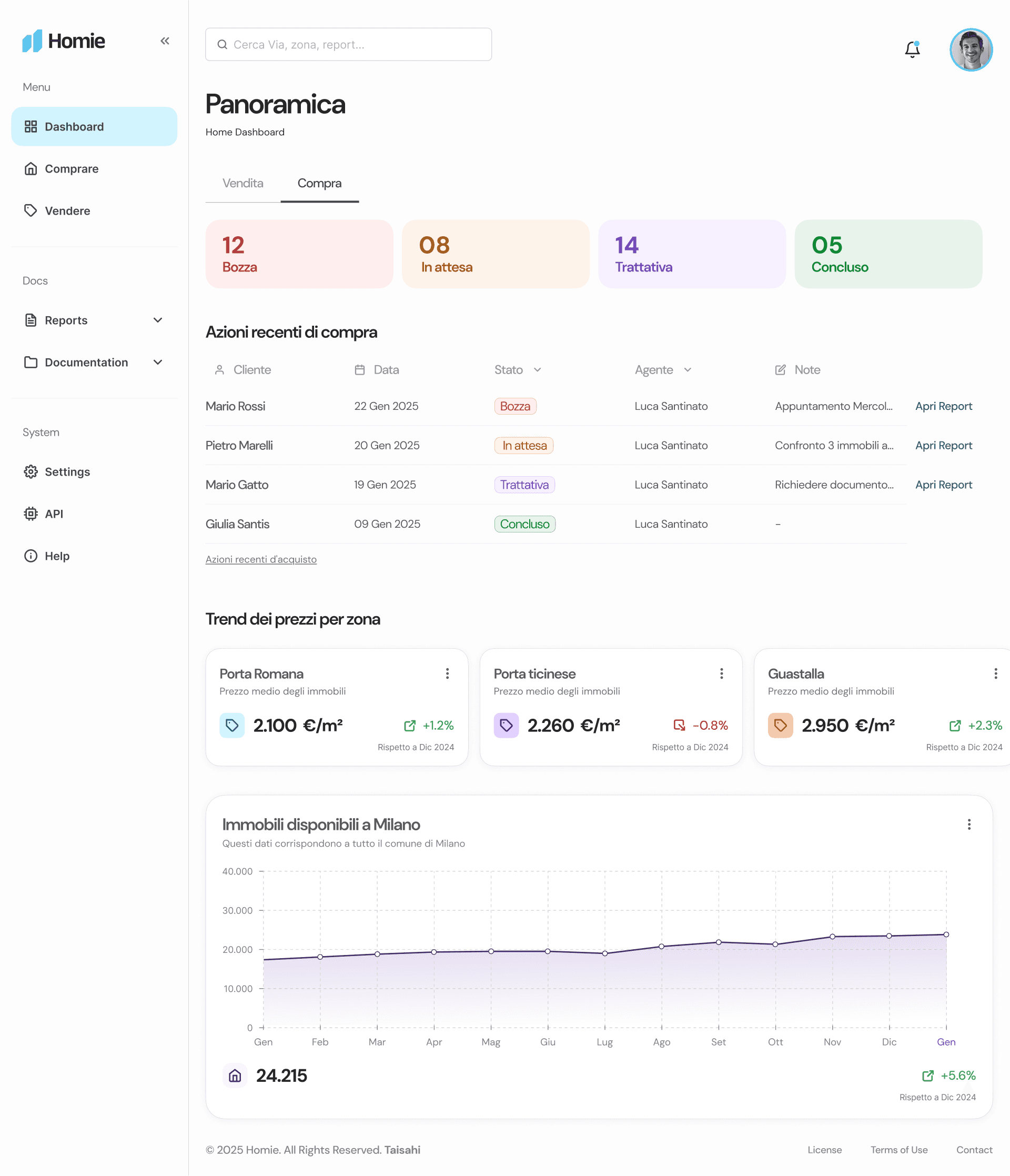Click the search magnifier icon
Screen dimensions: 1010x1176
click(x=223, y=44)
